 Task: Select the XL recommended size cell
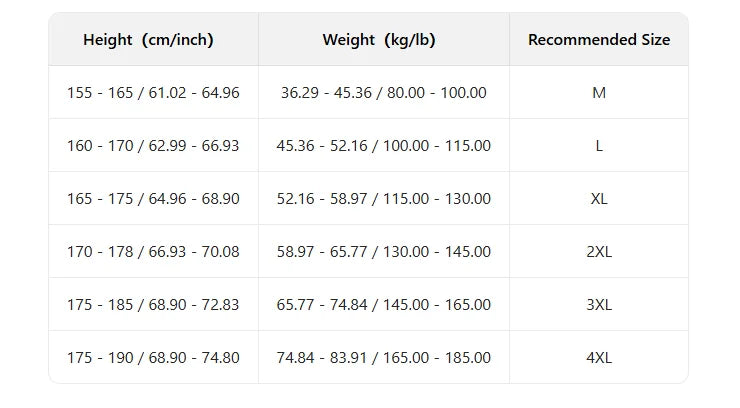point(599,199)
